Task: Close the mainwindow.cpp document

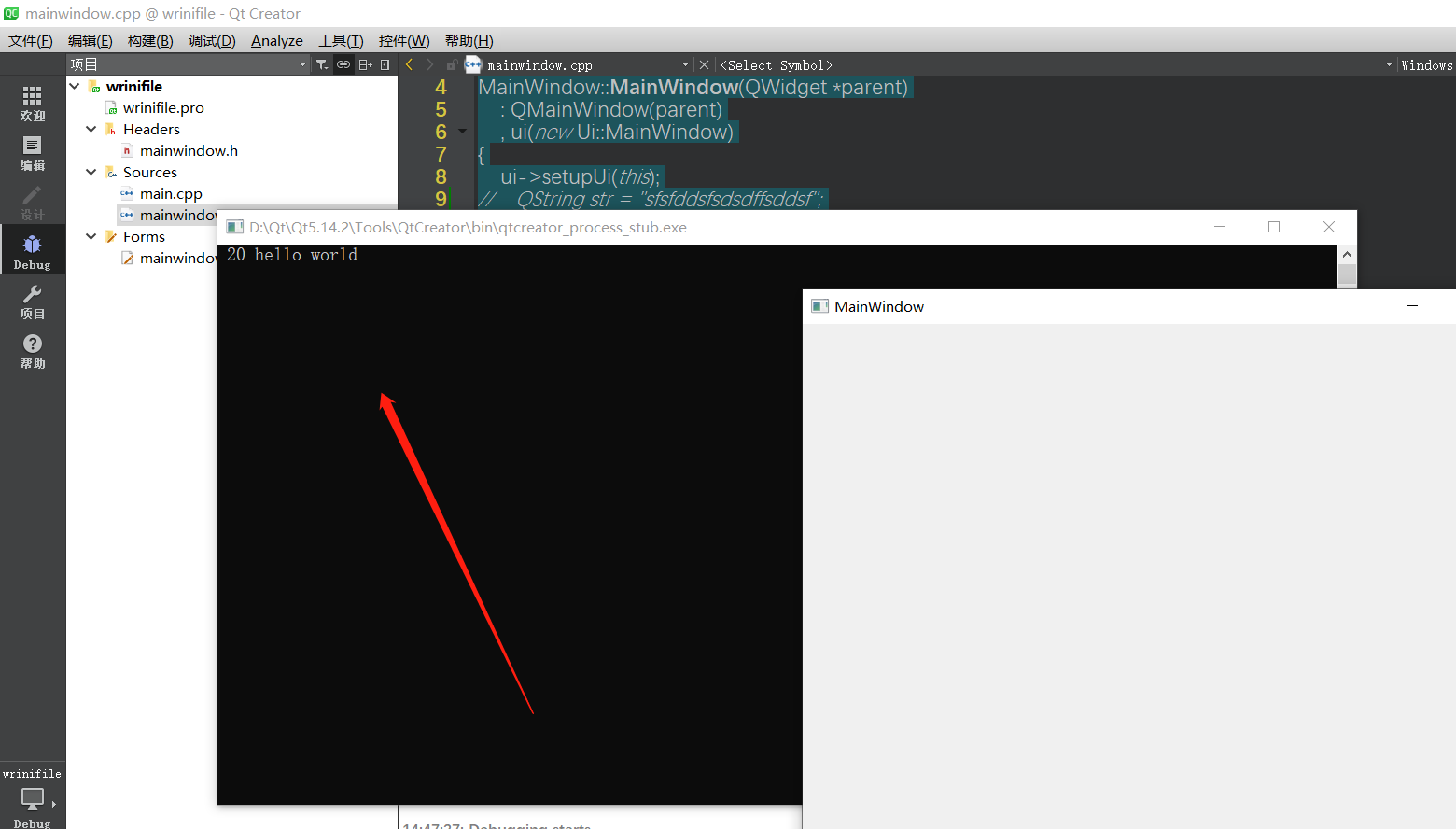Action: pos(704,64)
